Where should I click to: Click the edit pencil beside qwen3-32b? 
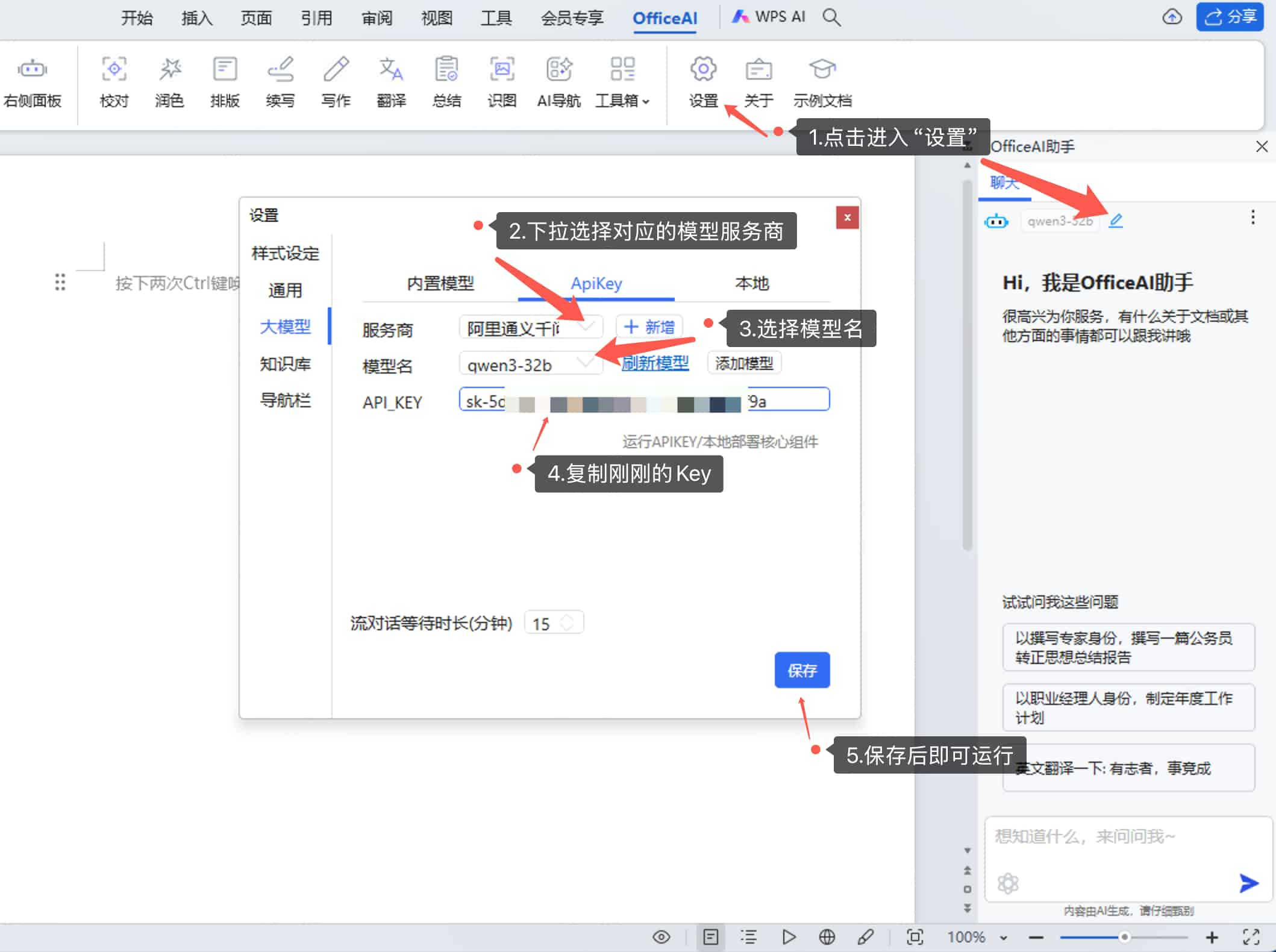coord(1116,221)
